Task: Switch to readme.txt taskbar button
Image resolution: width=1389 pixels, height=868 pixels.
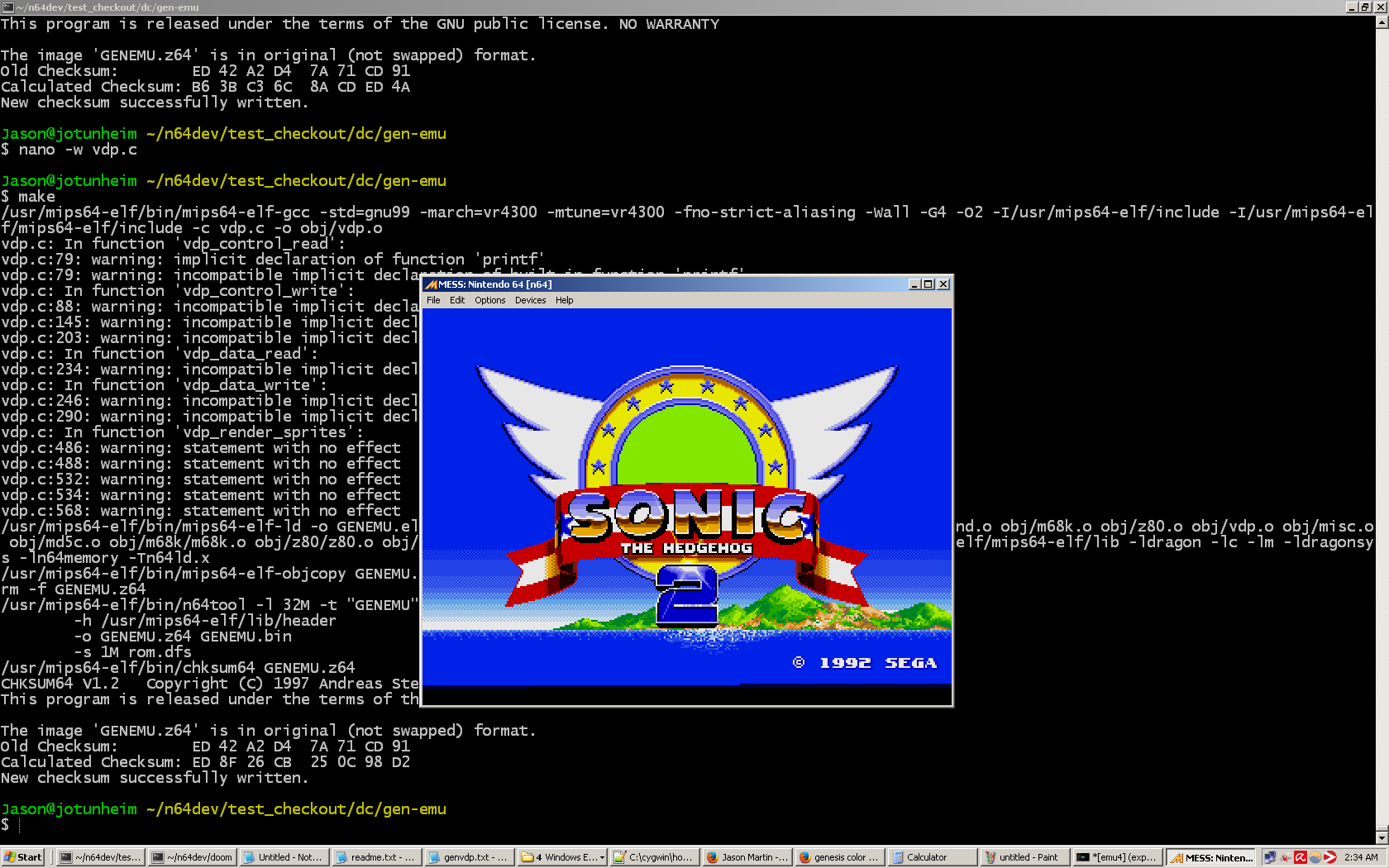Action: (376, 857)
